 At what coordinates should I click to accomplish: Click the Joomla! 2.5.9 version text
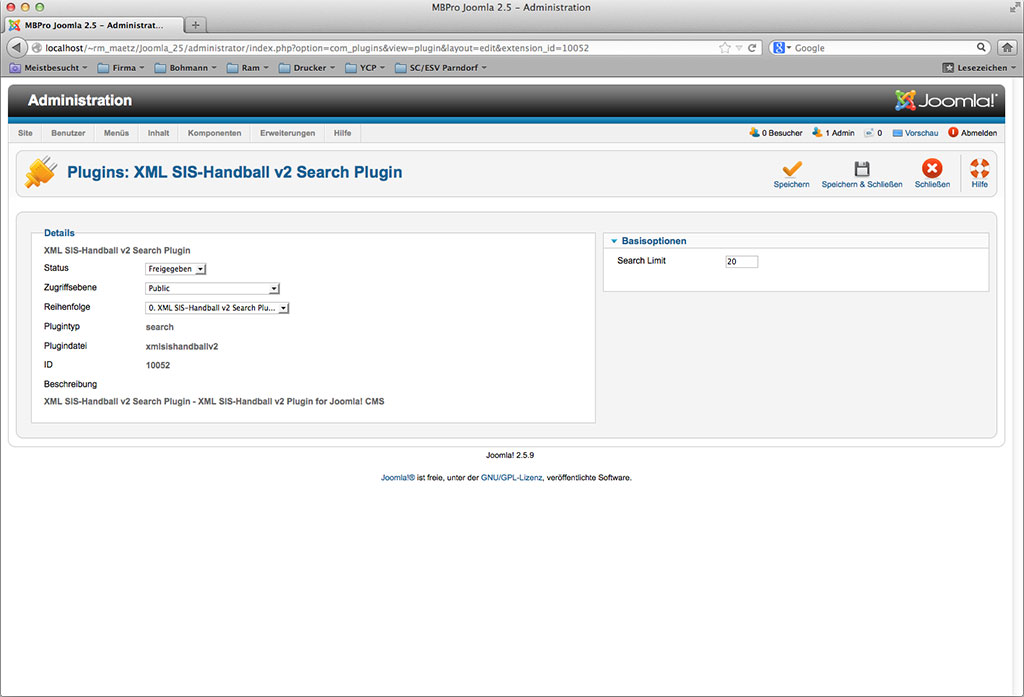tap(509, 455)
